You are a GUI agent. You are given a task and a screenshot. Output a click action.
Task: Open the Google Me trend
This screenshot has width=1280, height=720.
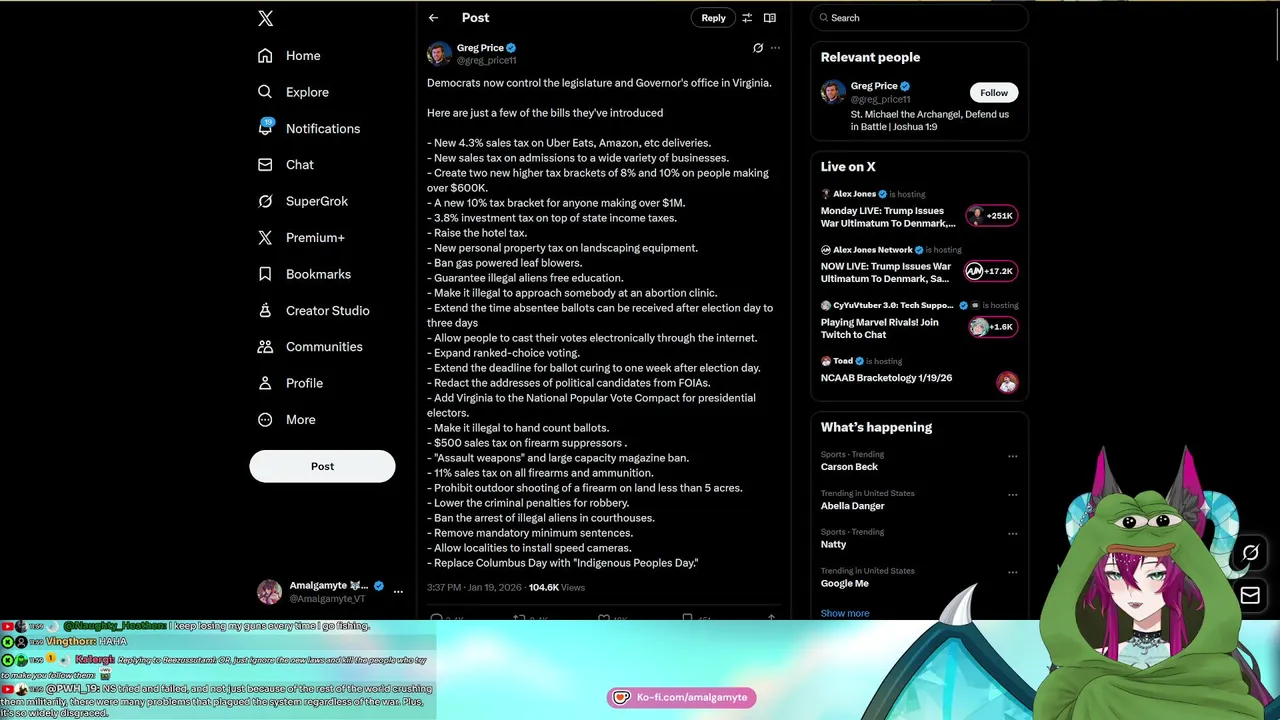845,583
